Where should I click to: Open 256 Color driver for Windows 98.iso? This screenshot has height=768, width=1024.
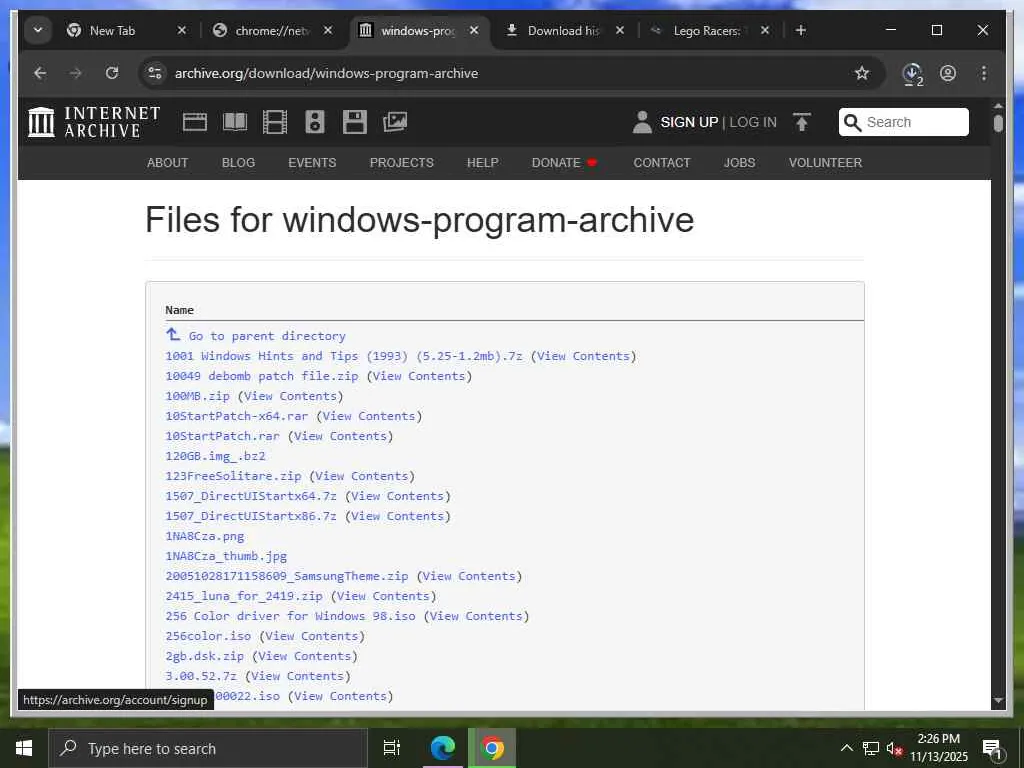tap(291, 616)
